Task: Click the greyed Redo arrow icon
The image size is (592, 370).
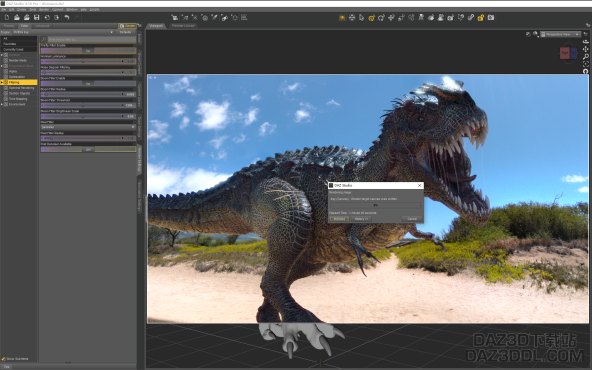Action: point(77,17)
